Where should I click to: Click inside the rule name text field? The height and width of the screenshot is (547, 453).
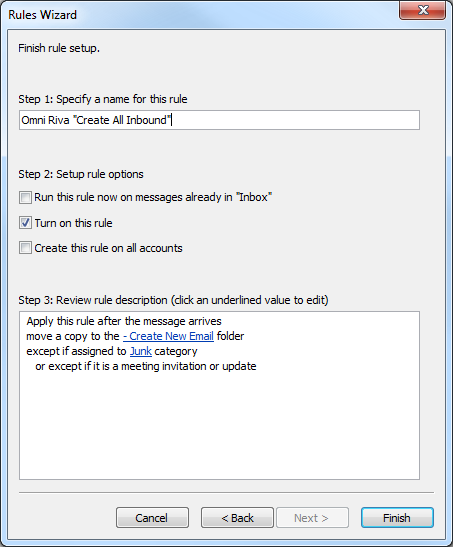click(x=219, y=120)
